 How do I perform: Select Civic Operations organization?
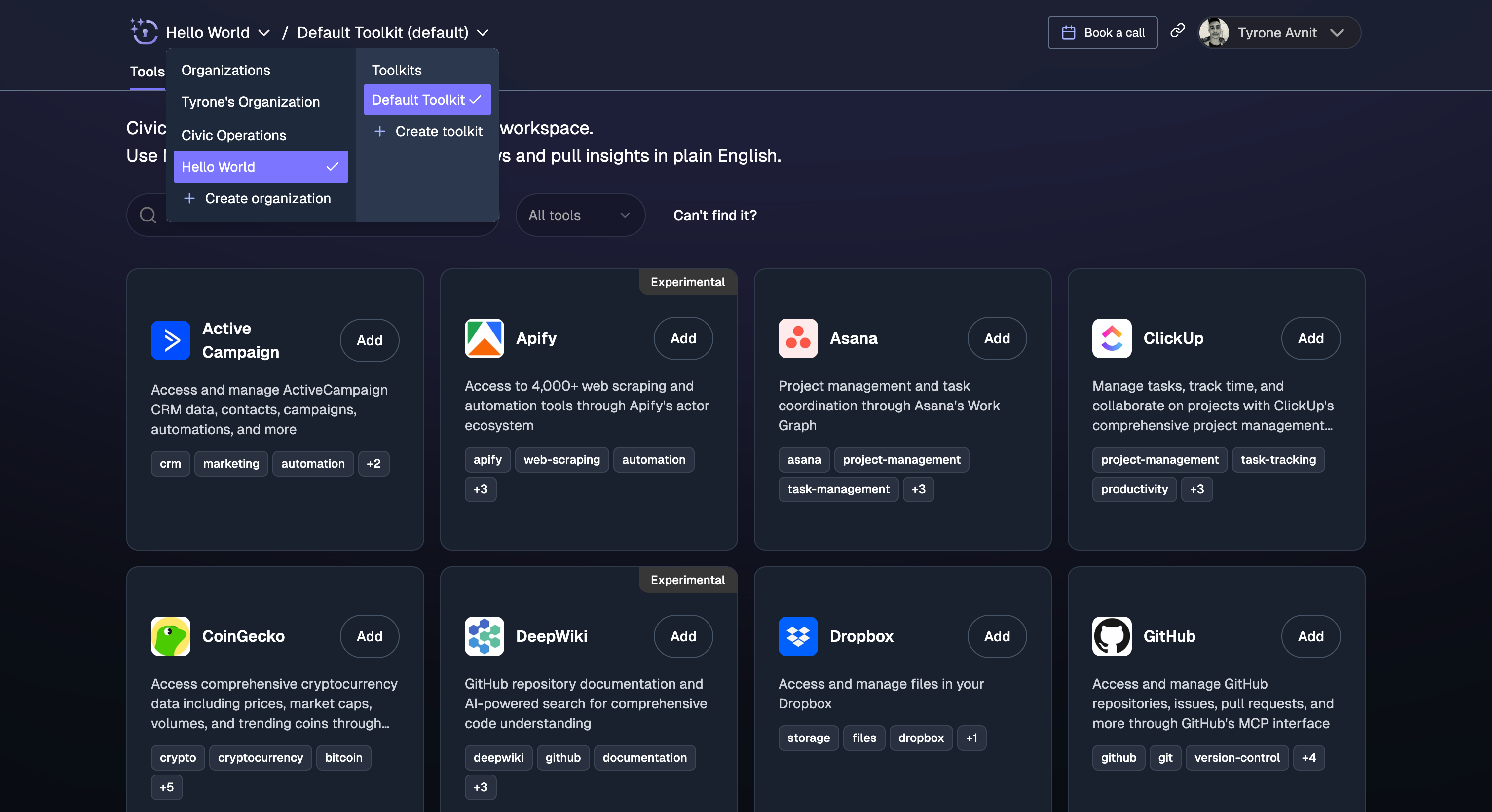[x=233, y=135]
